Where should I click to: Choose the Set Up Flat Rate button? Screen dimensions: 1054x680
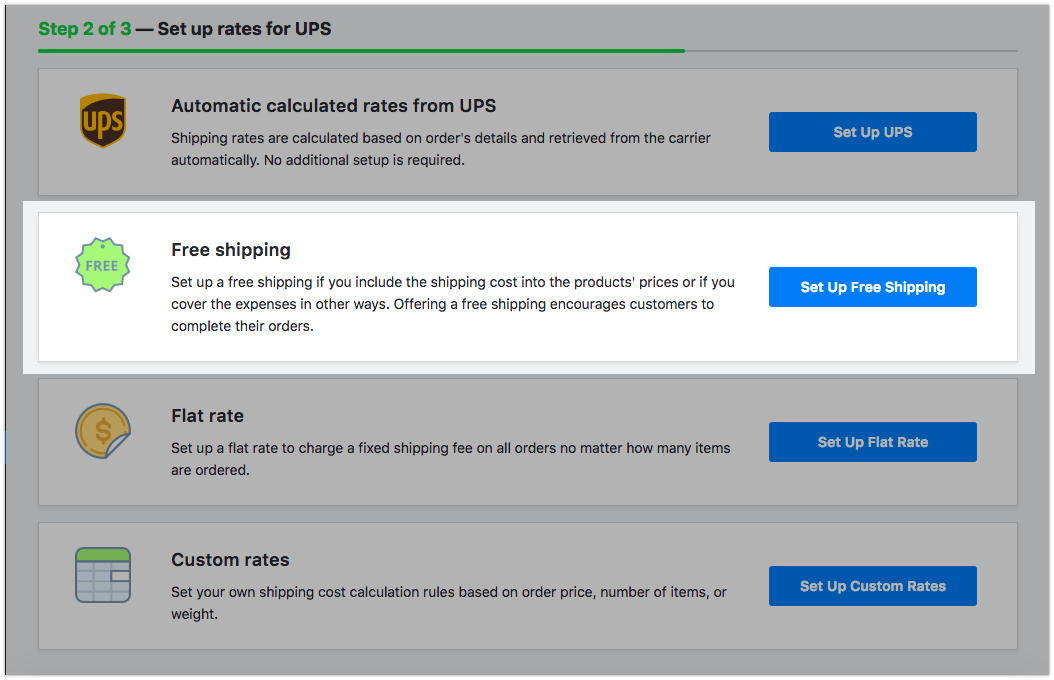872,442
